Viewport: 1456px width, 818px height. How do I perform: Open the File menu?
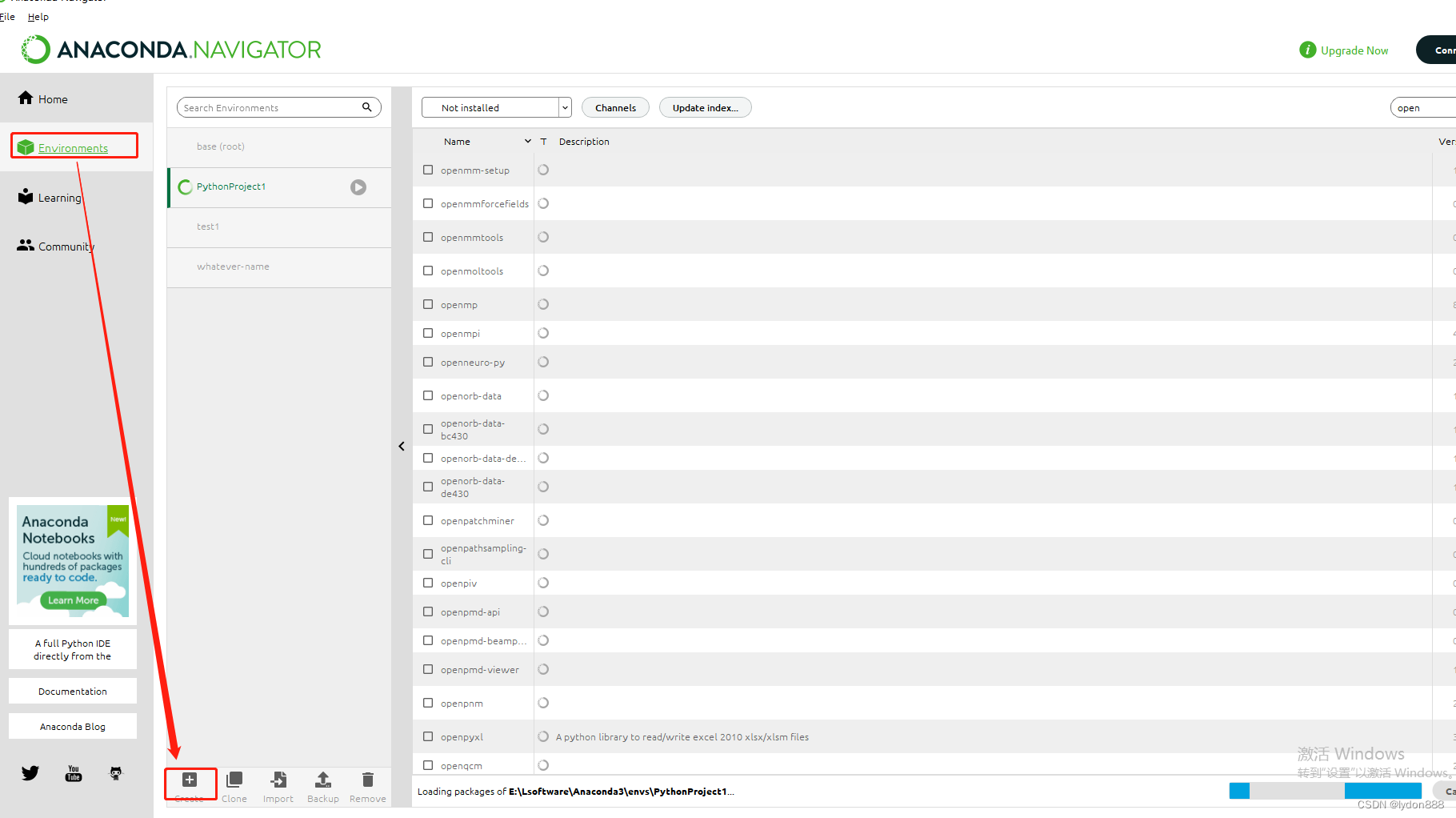(x=7, y=16)
